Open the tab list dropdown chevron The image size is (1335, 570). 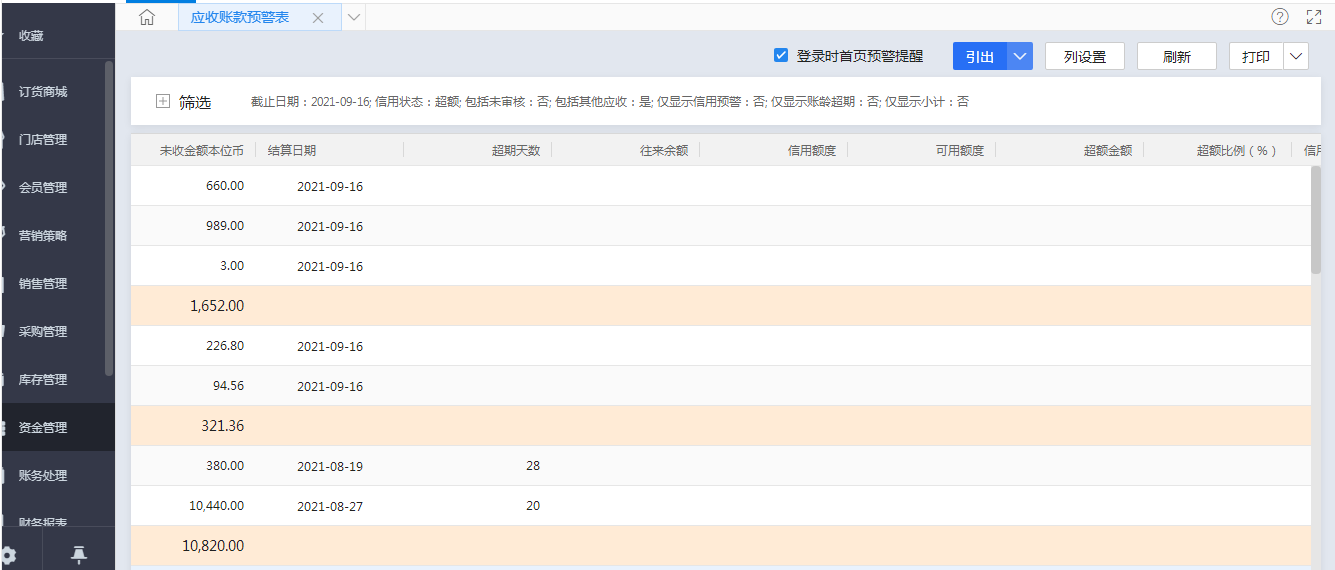coord(354,18)
